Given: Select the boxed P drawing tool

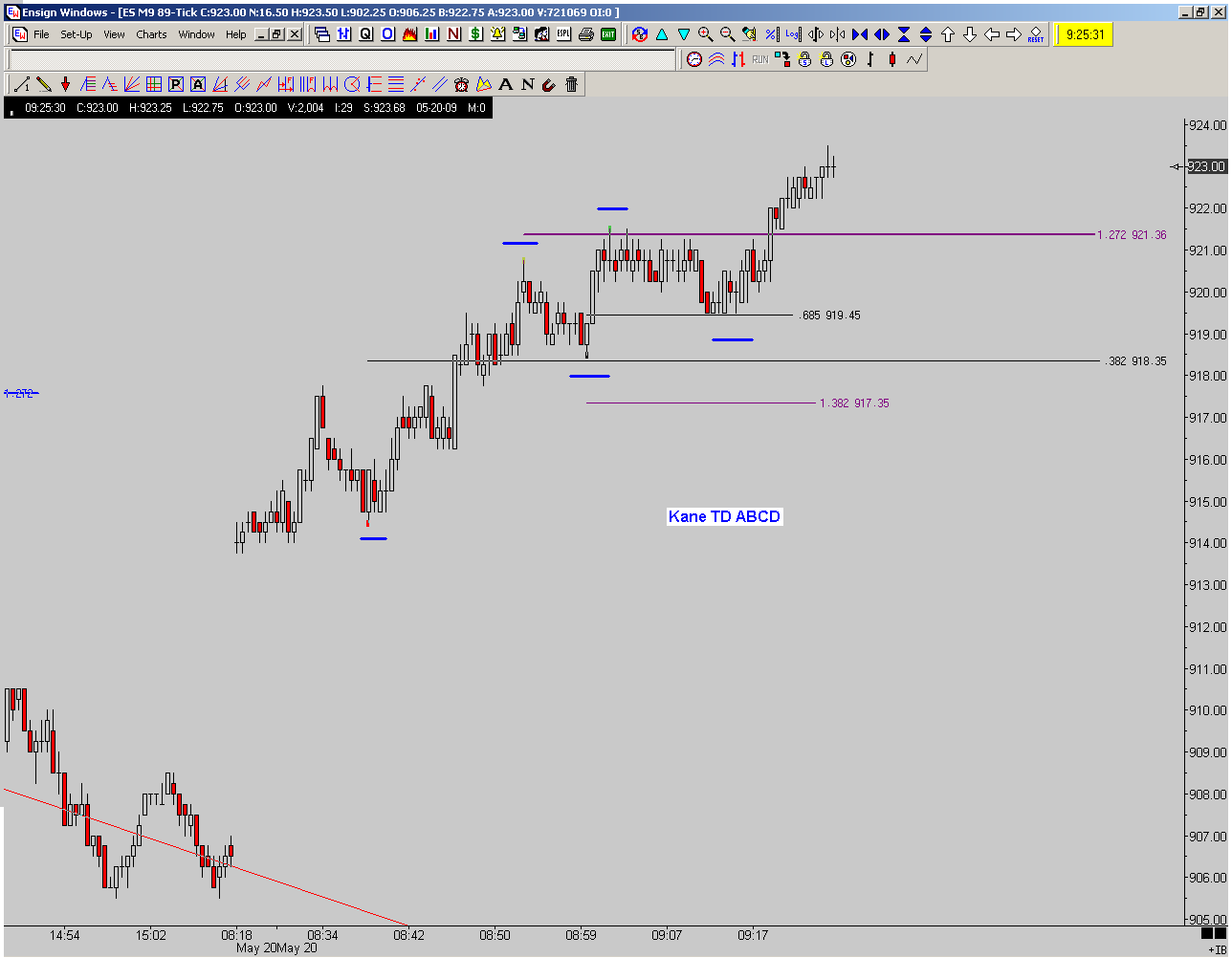Looking at the screenshot, I should (176, 84).
